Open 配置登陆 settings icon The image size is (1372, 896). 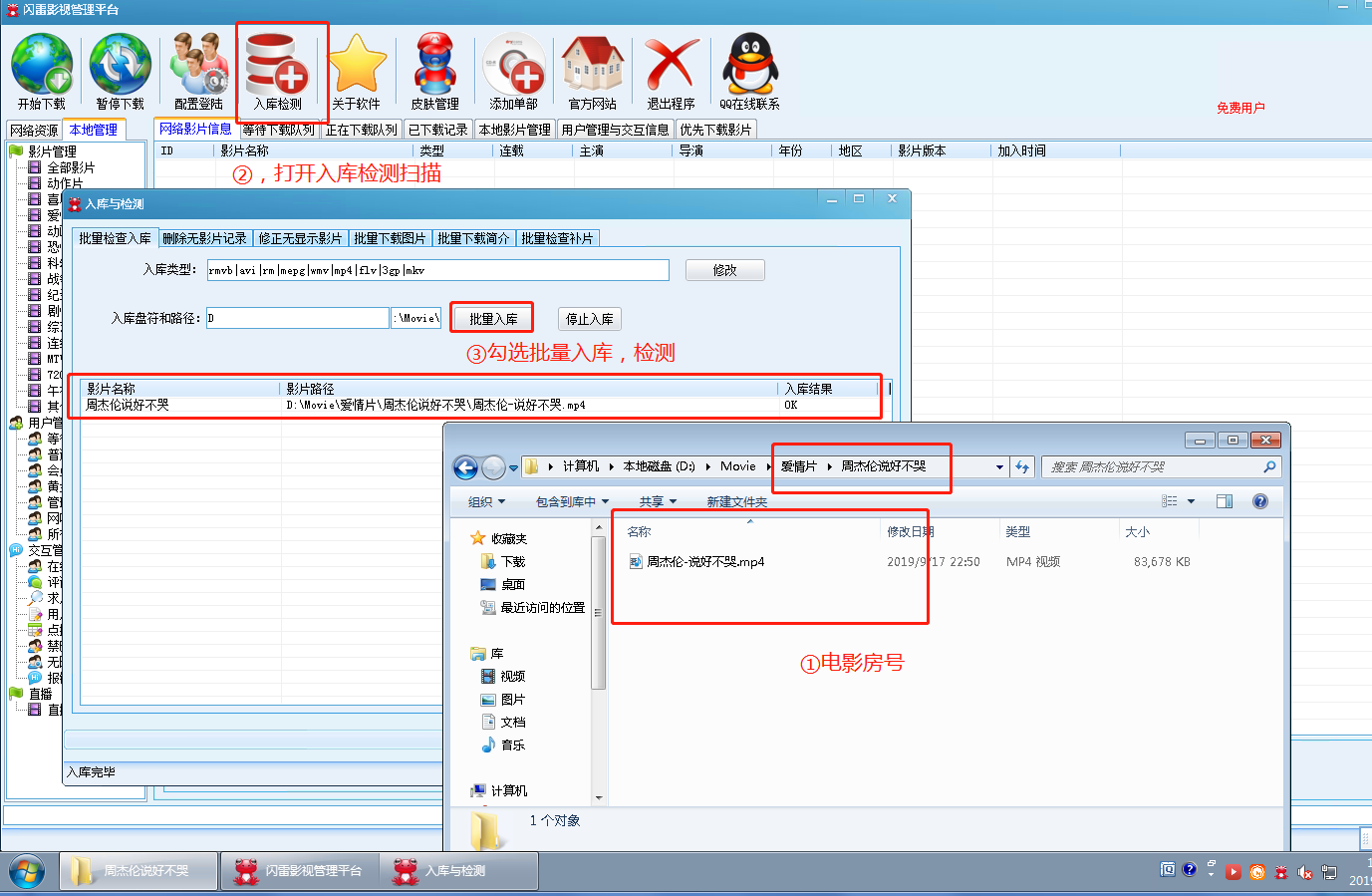pyautogui.click(x=198, y=66)
